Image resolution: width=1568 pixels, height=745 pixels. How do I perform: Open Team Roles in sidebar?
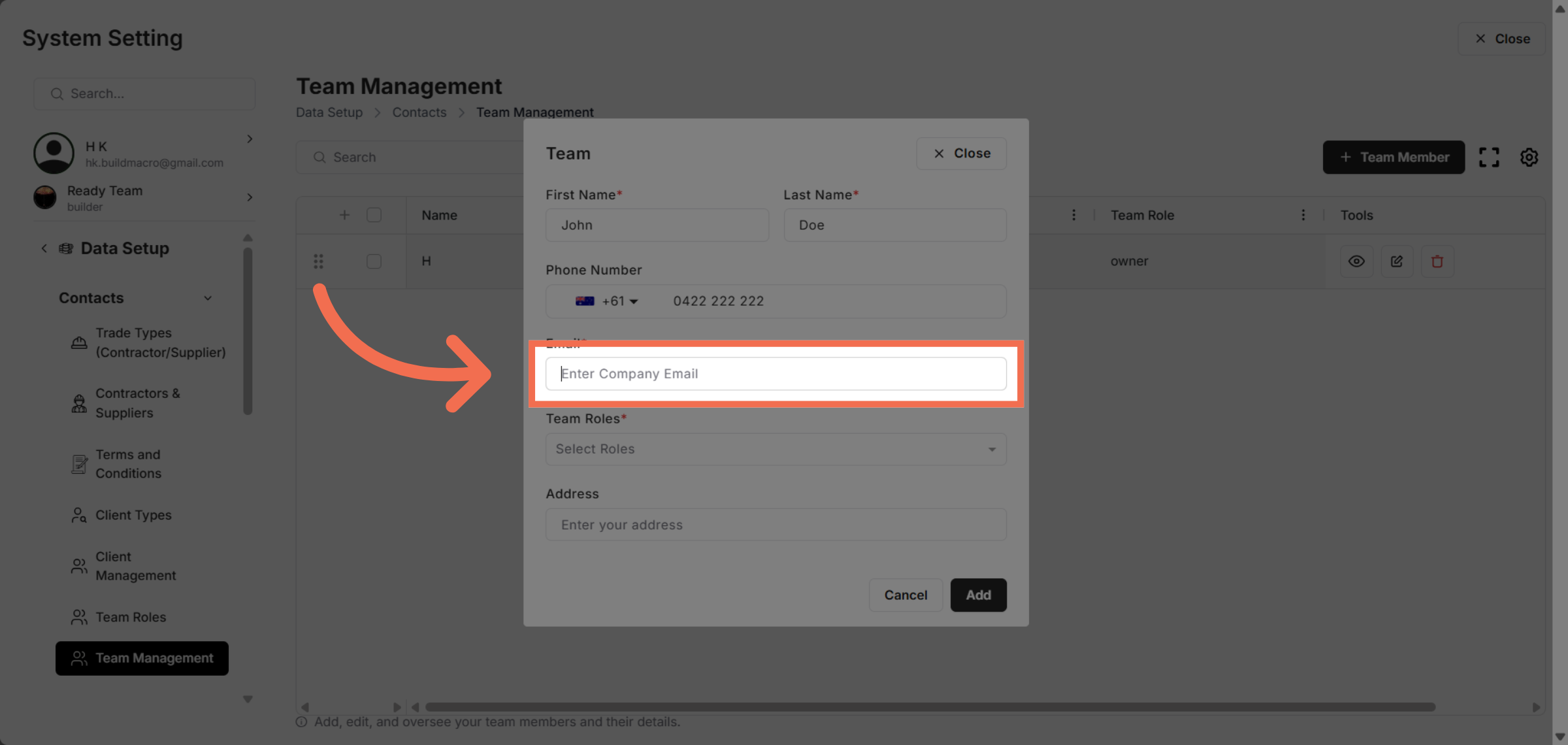[x=131, y=617]
